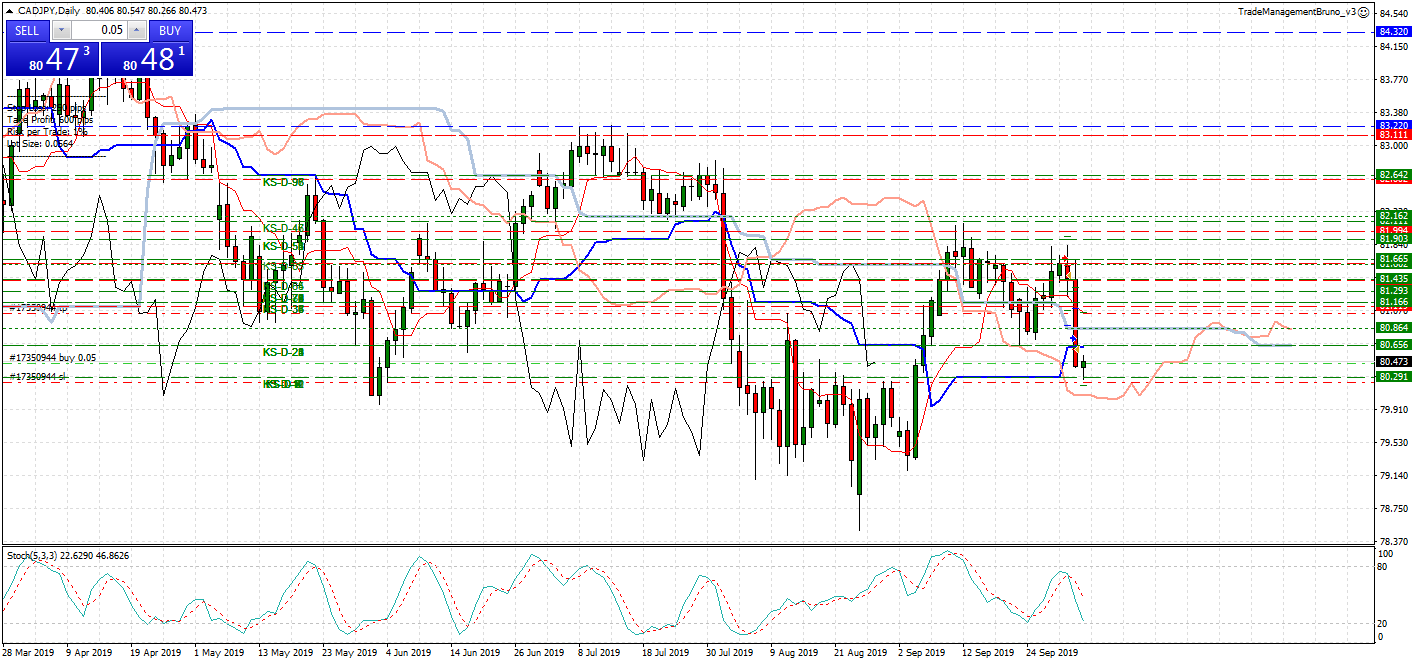The height and width of the screenshot is (664, 1415).
Task: Click the 78.370 price axis value
Action: click(x=1394, y=541)
